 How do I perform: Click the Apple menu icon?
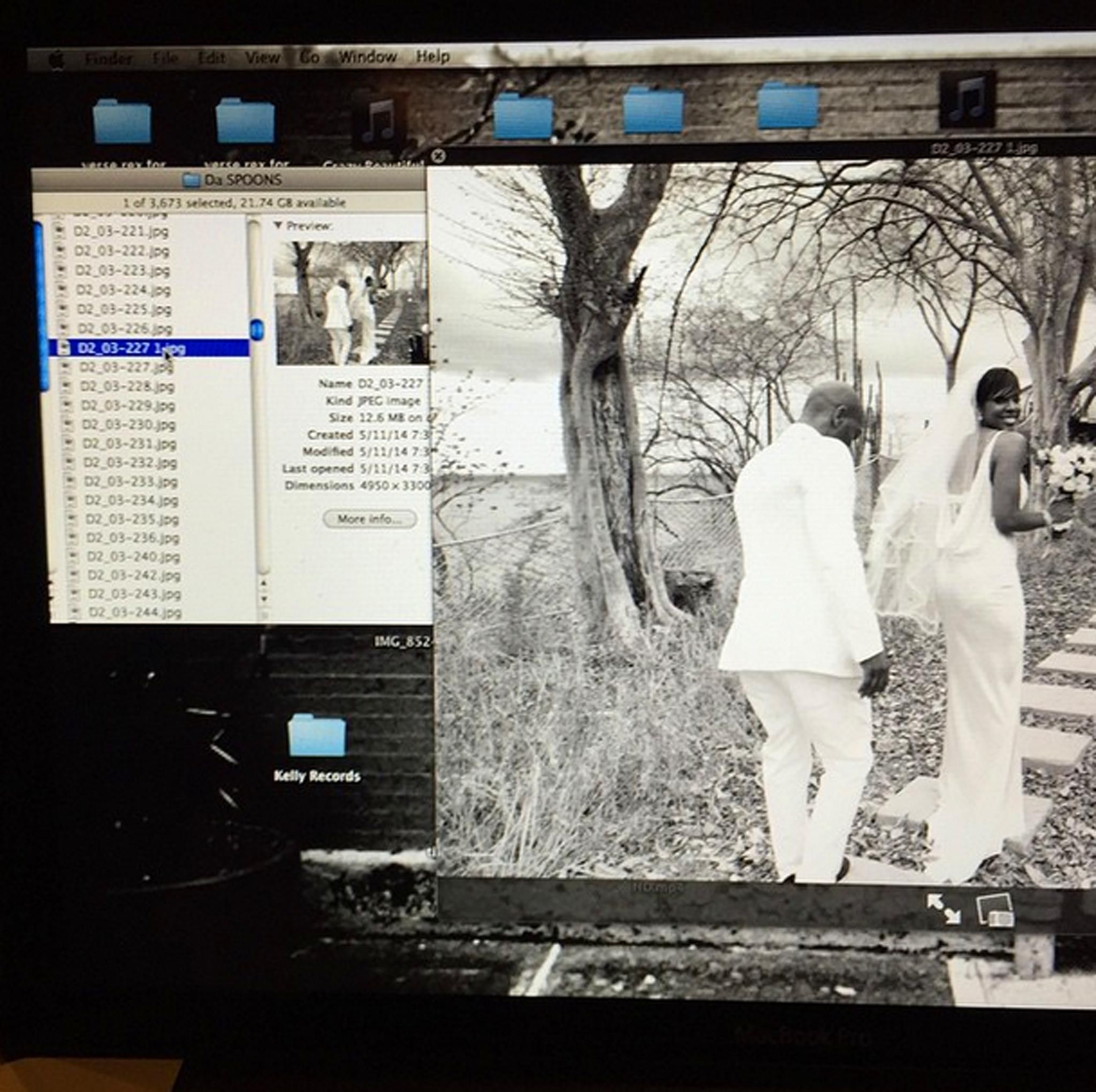point(57,60)
